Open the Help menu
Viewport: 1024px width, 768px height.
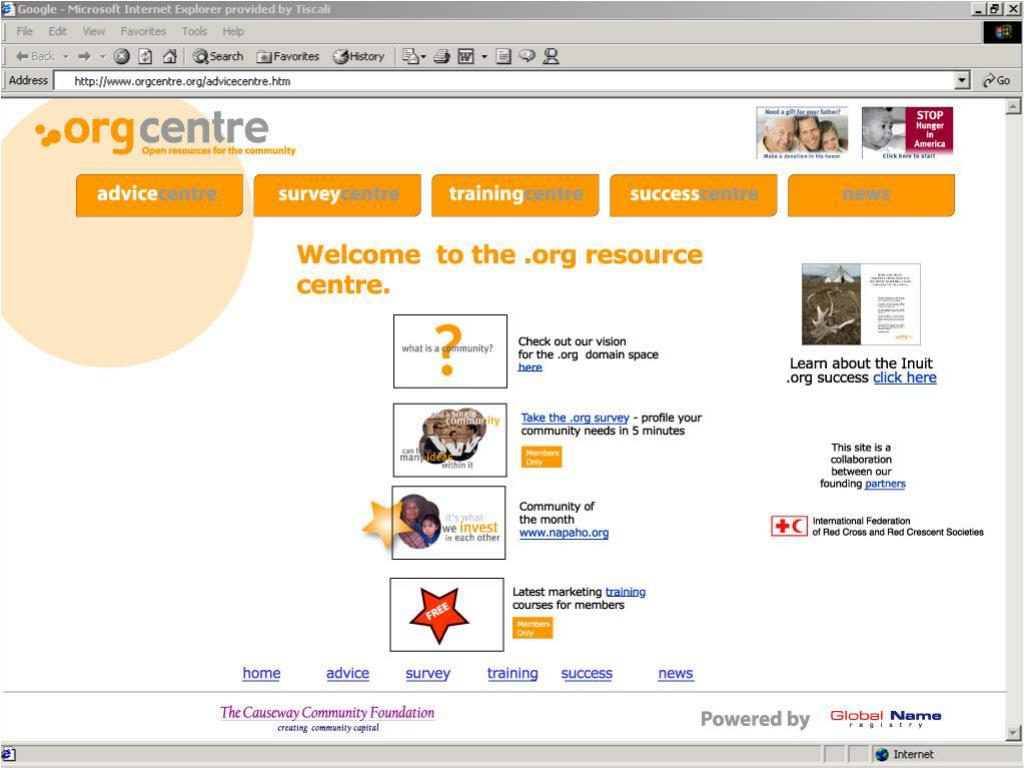click(233, 31)
